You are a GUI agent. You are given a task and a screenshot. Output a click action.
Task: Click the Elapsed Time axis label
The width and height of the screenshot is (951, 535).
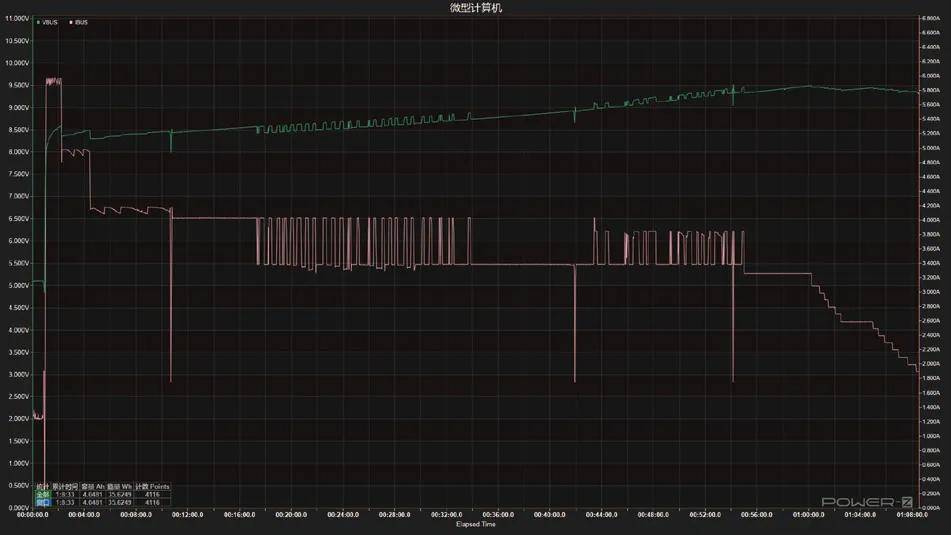pyautogui.click(x=476, y=524)
